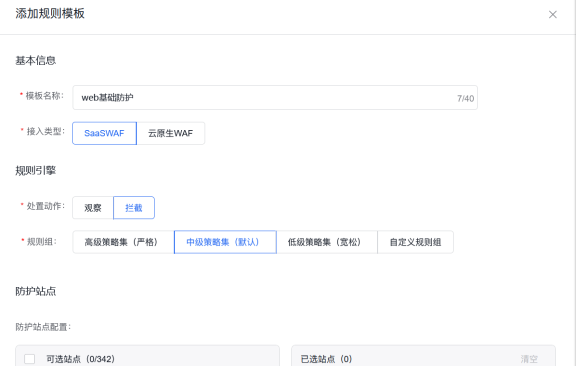Select 中级策略集（默认）rule group

225,242
